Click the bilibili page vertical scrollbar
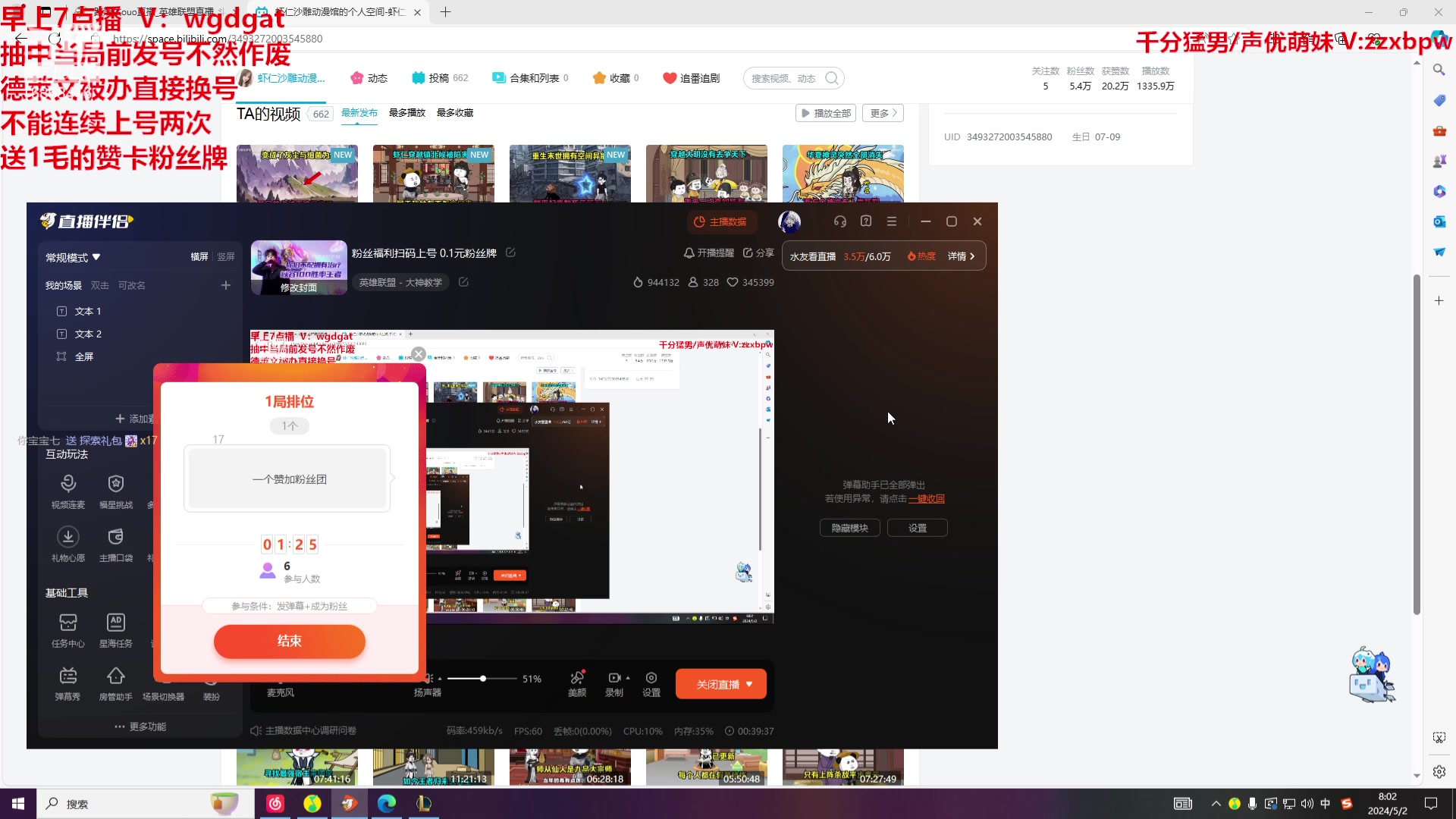This screenshot has height=819, width=1456. (1416, 444)
